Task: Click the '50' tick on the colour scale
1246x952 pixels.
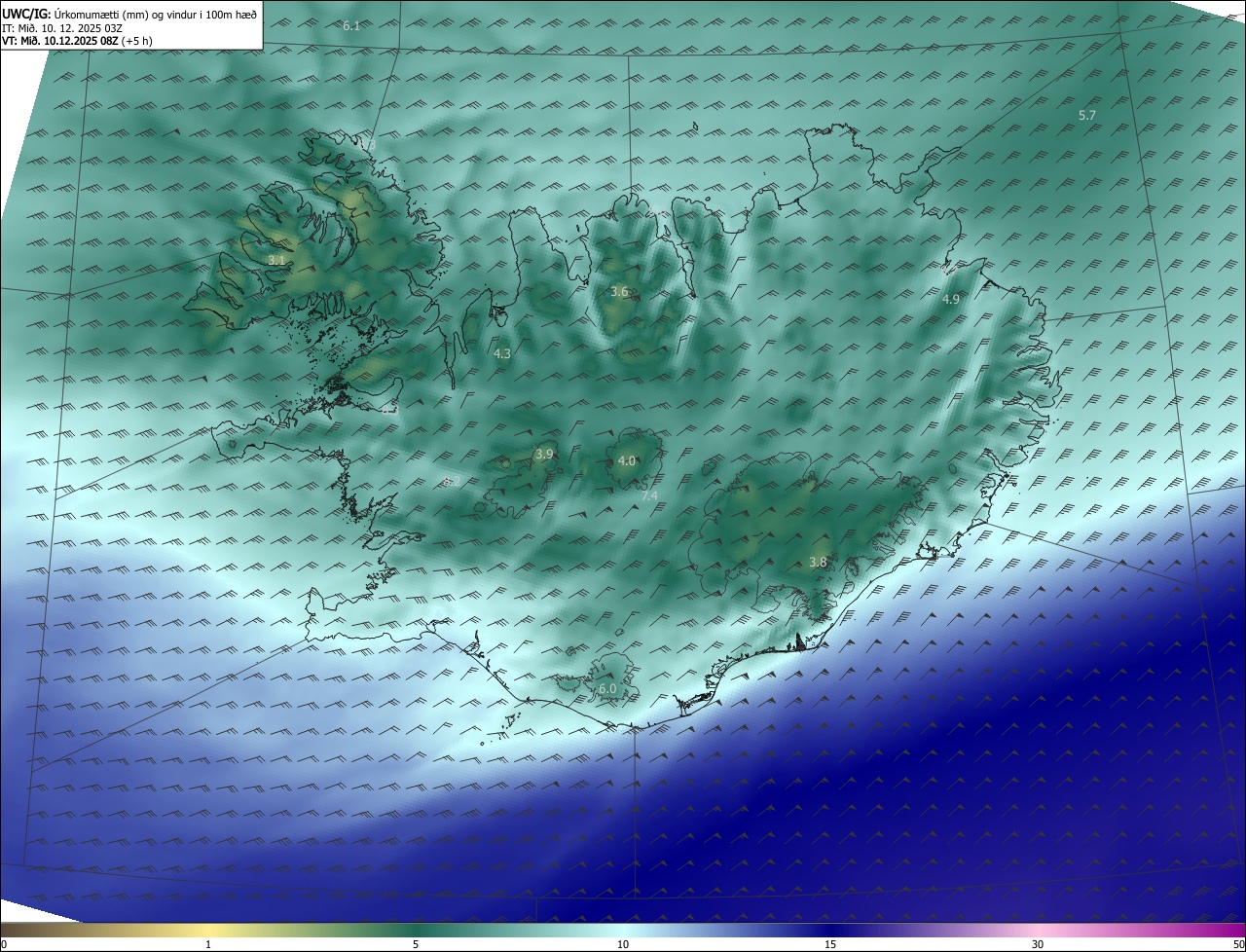Action: click(x=1238, y=944)
